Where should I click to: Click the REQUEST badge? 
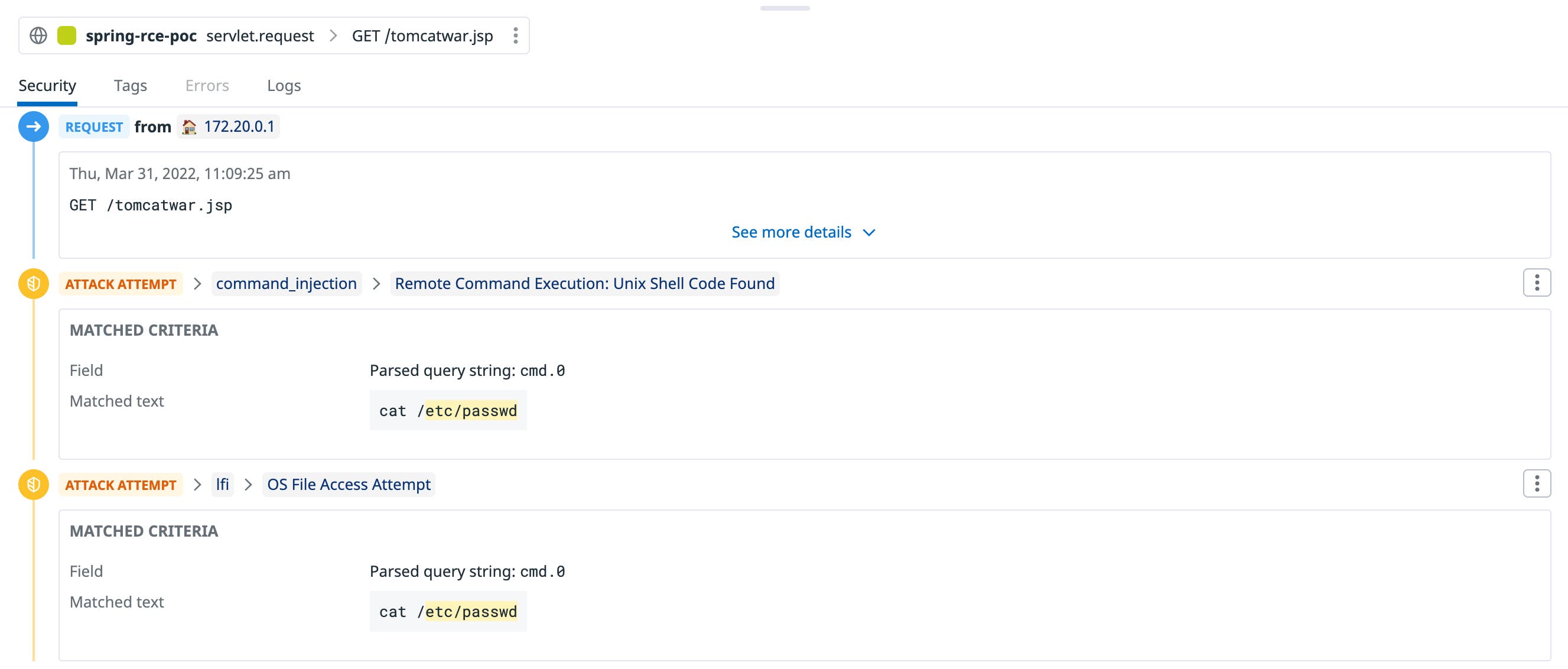coord(94,126)
